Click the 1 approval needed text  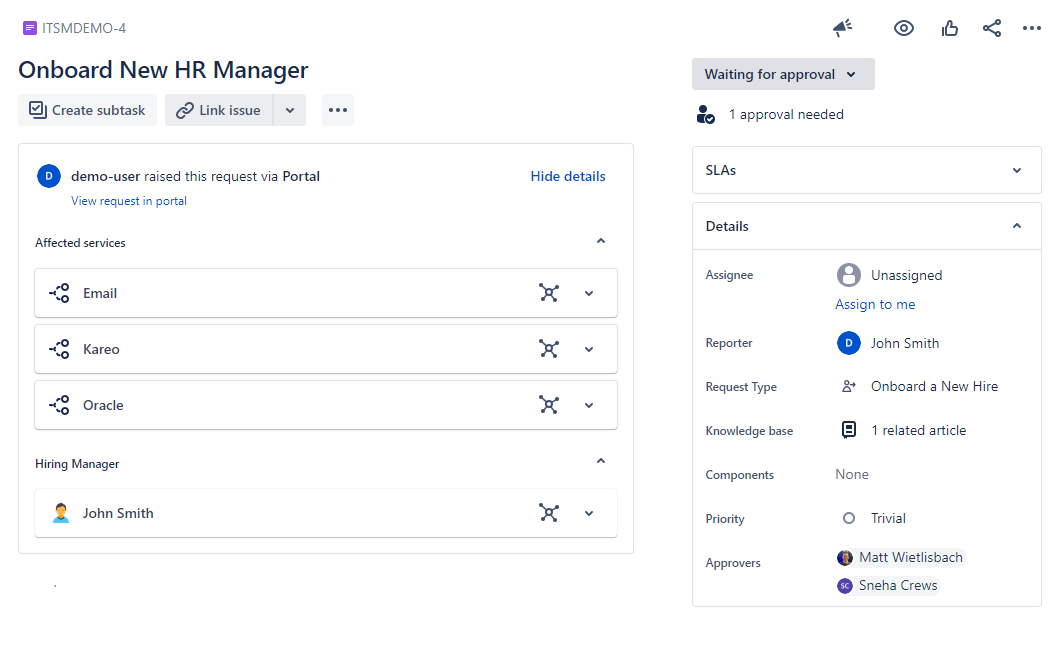[786, 114]
